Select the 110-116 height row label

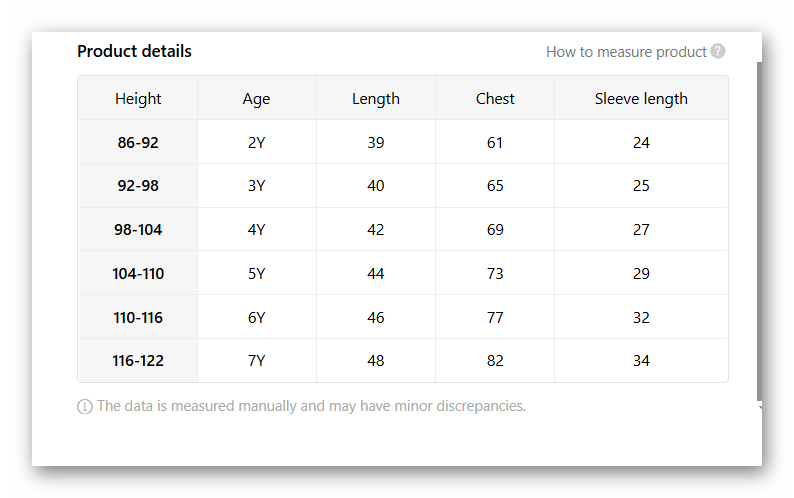(138, 318)
